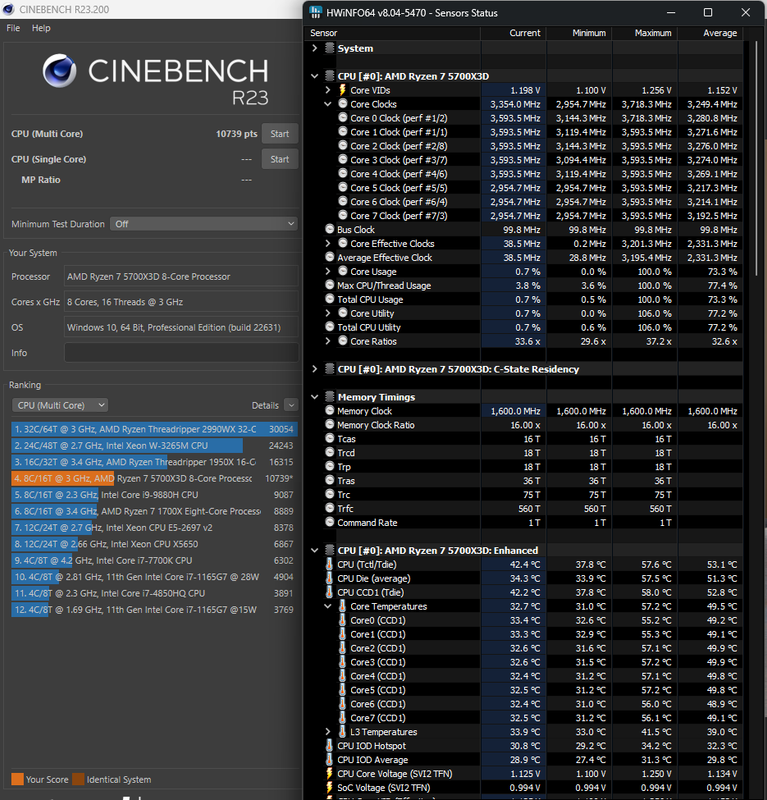The width and height of the screenshot is (767, 800).
Task: Click the Core 0 Clock clock icon
Action: pyautogui.click(x=342, y=118)
